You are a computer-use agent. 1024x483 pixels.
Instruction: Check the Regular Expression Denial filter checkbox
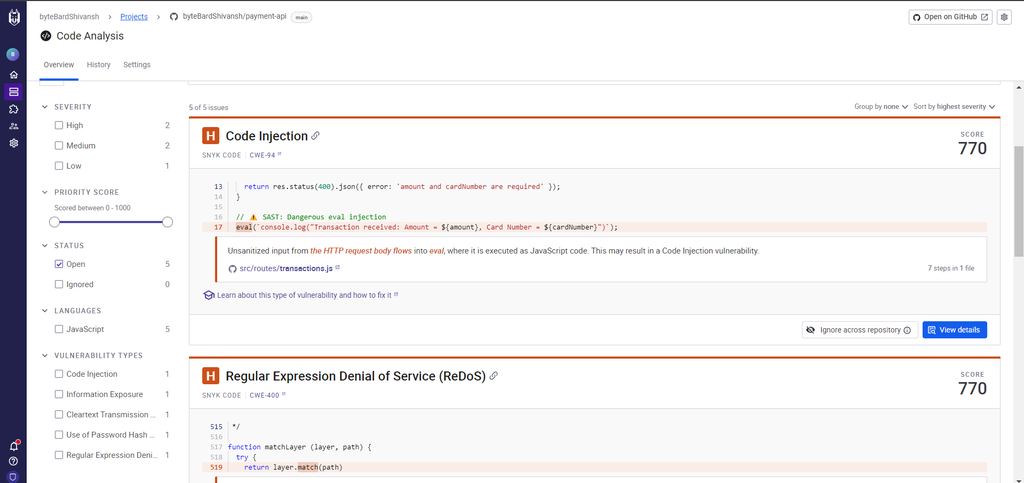pyautogui.click(x=59, y=455)
